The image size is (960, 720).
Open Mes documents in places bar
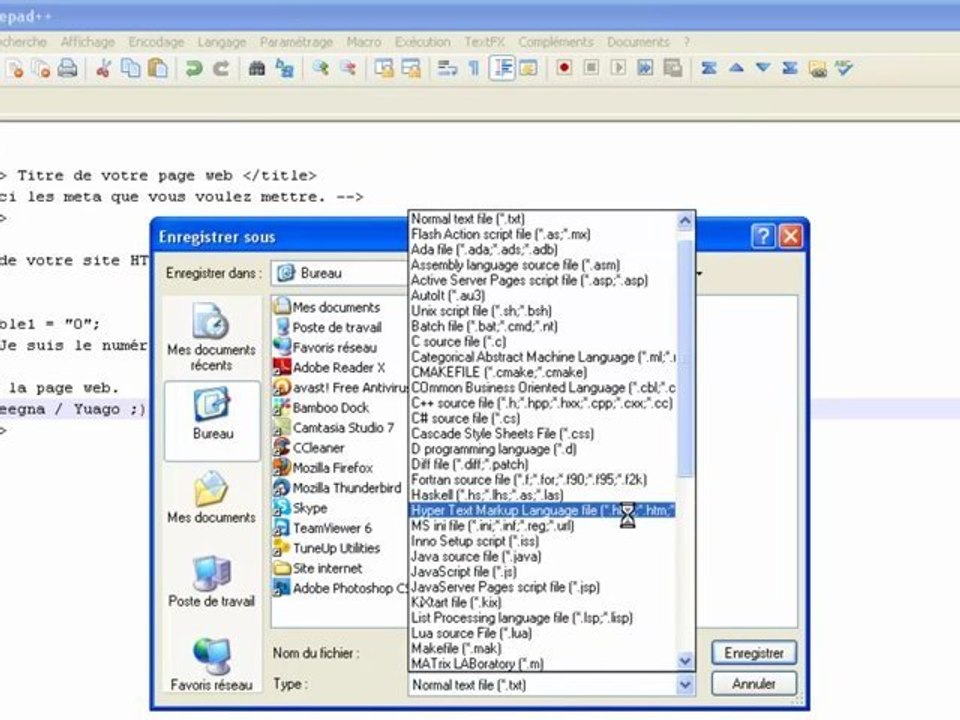tap(211, 497)
